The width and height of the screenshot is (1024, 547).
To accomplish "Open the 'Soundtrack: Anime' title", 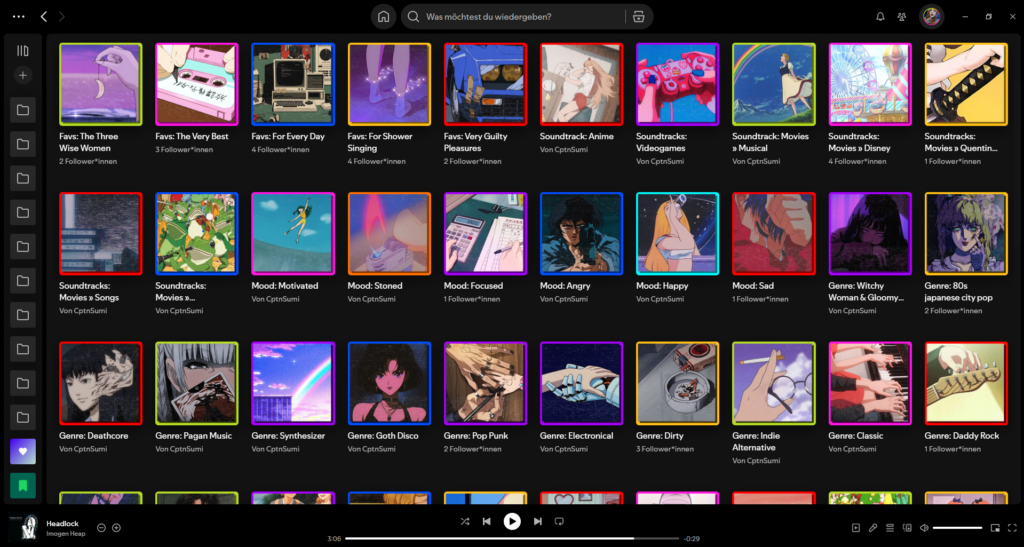I will tap(577, 136).
